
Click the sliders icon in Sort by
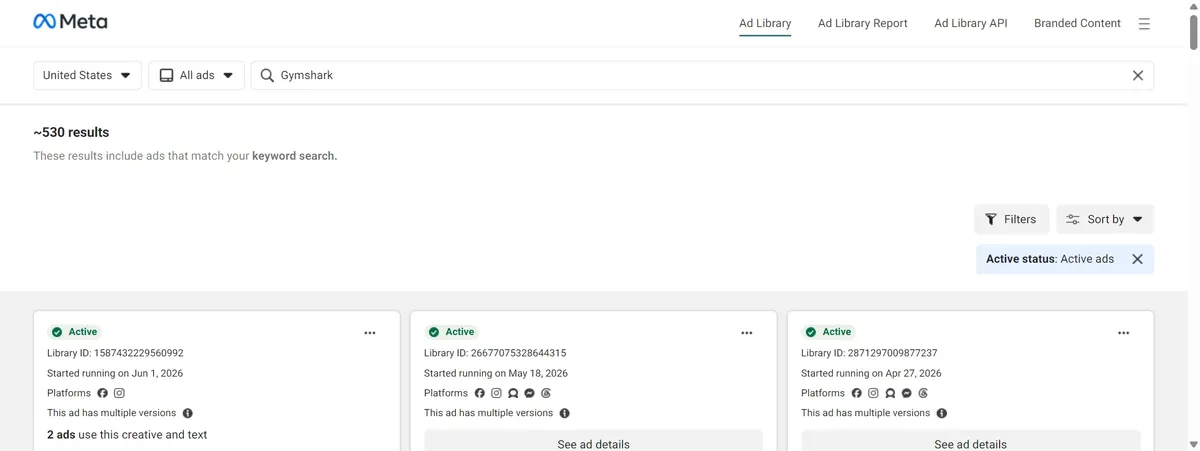tap(1073, 219)
